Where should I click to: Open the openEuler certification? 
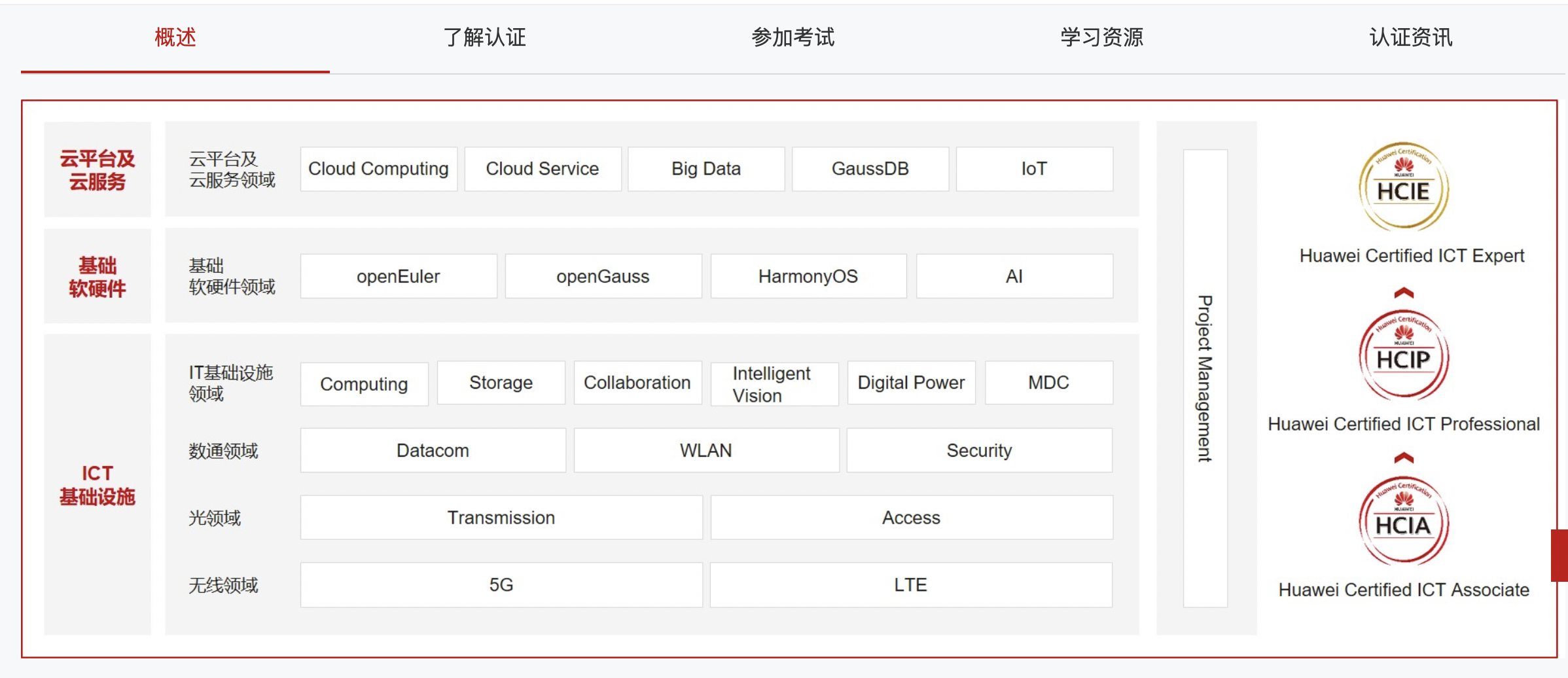399,276
